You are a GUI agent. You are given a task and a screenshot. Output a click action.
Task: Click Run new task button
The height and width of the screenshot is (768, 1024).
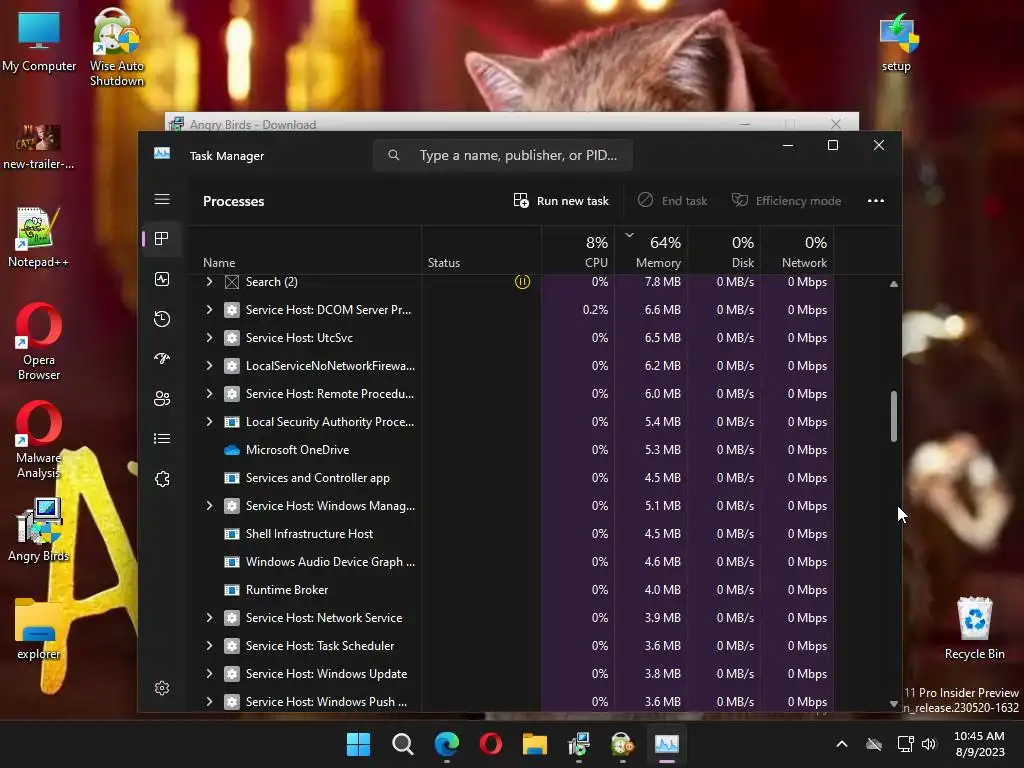(561, 200)
